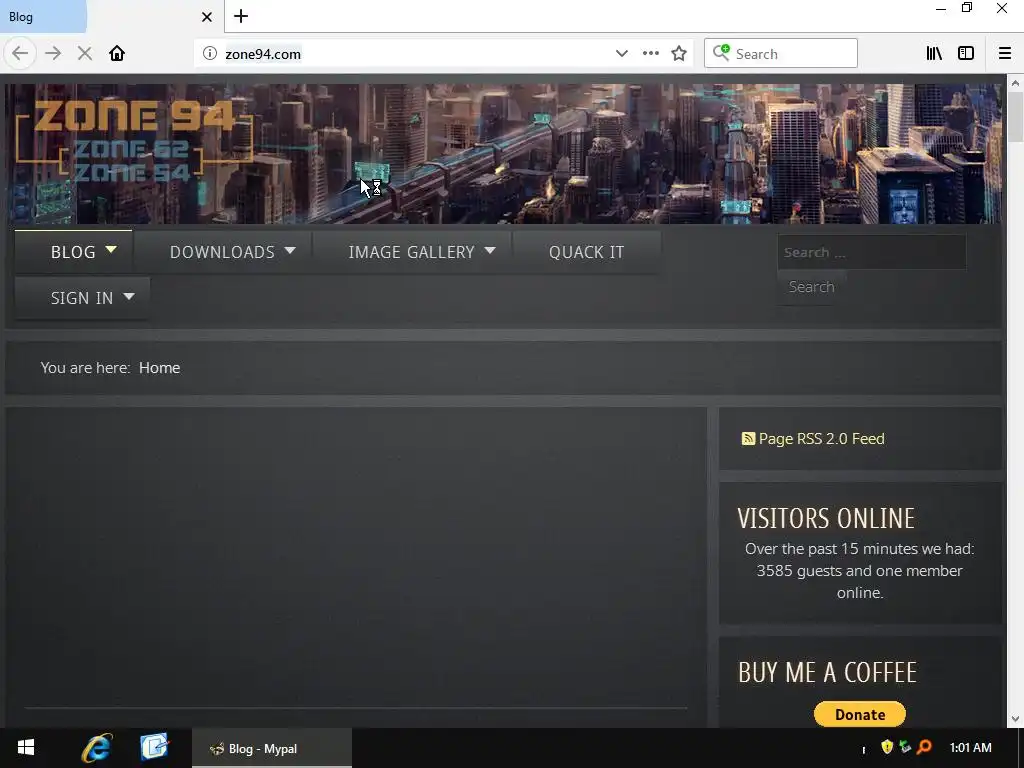Click the VISITORS ONLINE heading
Screen dimensions: 1024x768
[826, 519]
